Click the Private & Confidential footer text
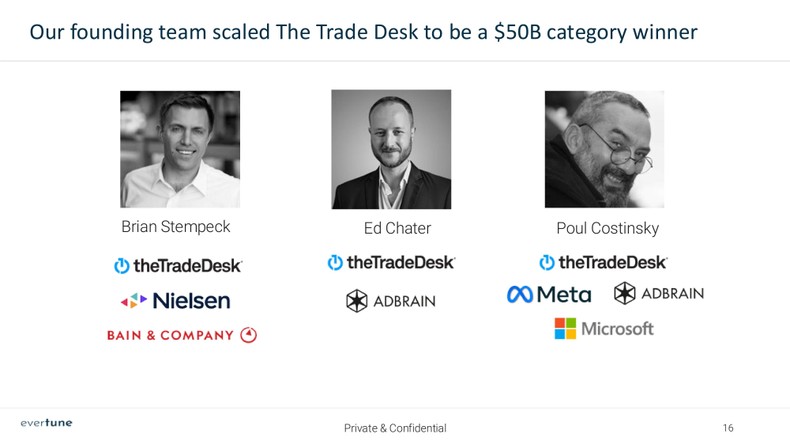Viewport: 790px width, 445px height. coord(395,428)
